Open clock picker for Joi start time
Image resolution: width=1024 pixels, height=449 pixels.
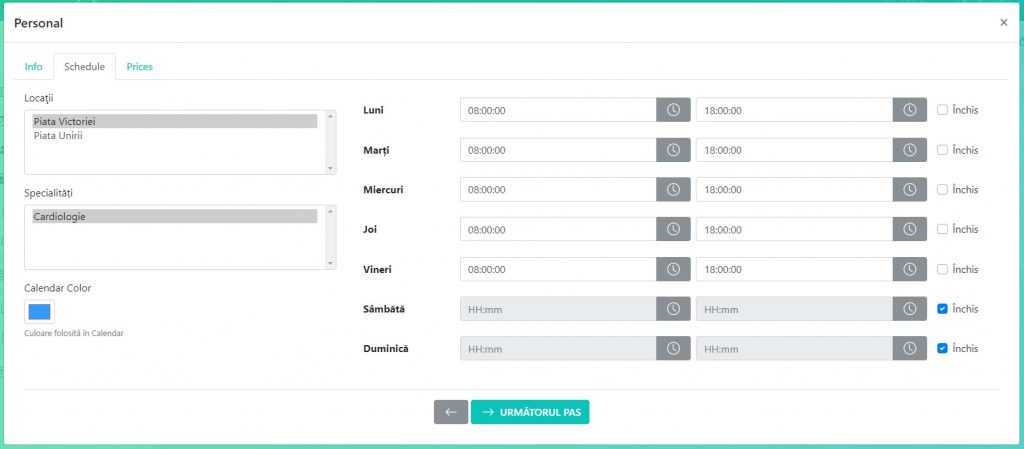tap(673, 229)
